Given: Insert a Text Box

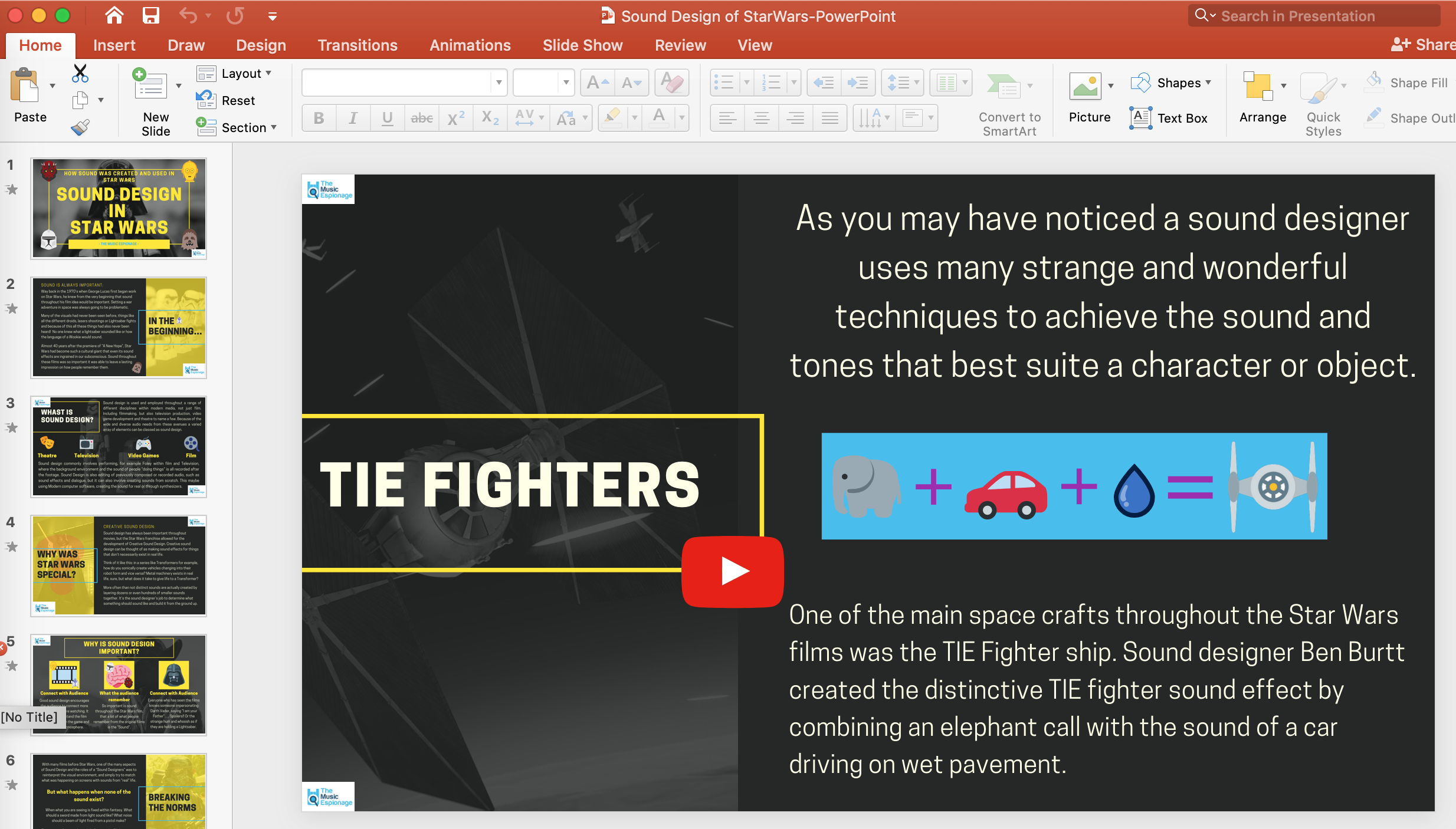Looking at the screenshot, I should 1168,118.
